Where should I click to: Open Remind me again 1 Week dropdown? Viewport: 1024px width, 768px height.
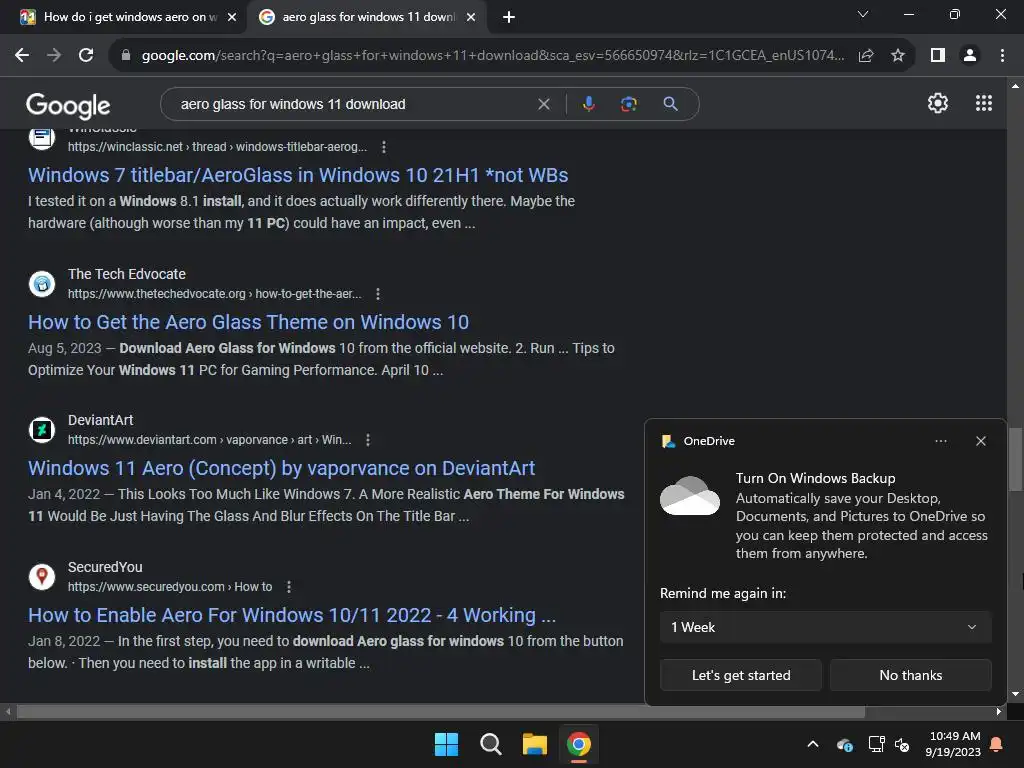tap(825, 627)
